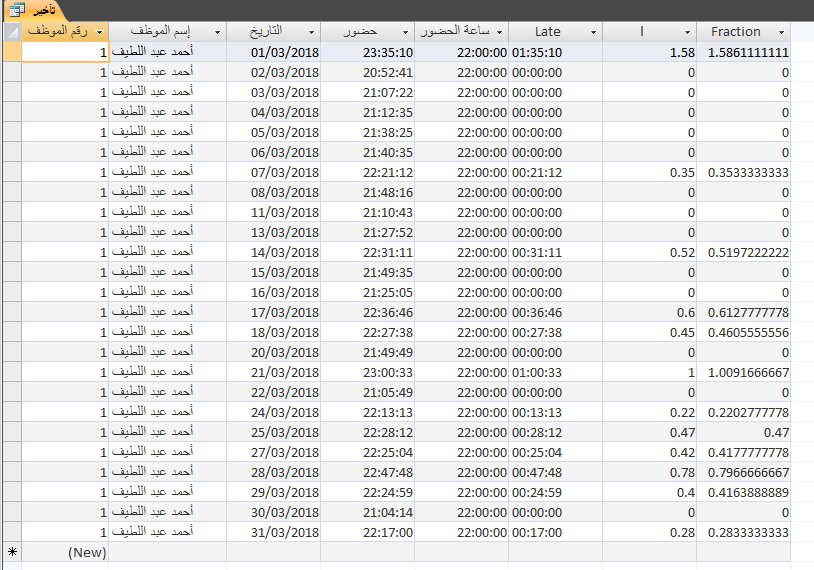Click Fraction value 0.7966666667

tap(743, 472)
